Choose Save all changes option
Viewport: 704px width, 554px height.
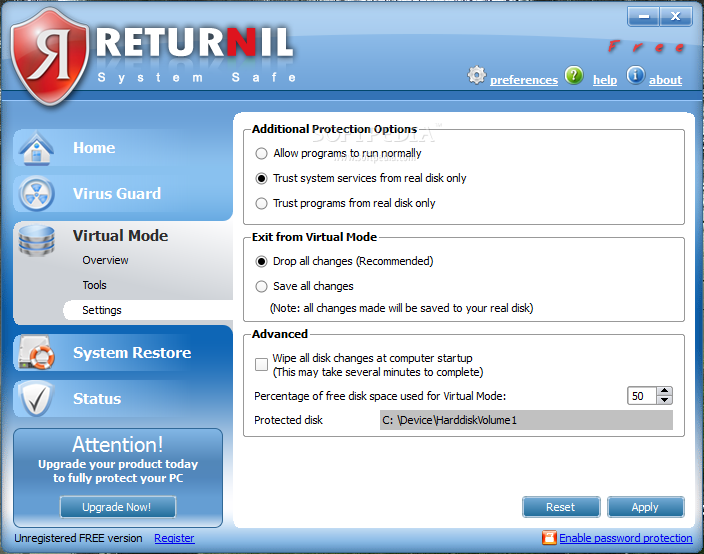coord(261,286)
